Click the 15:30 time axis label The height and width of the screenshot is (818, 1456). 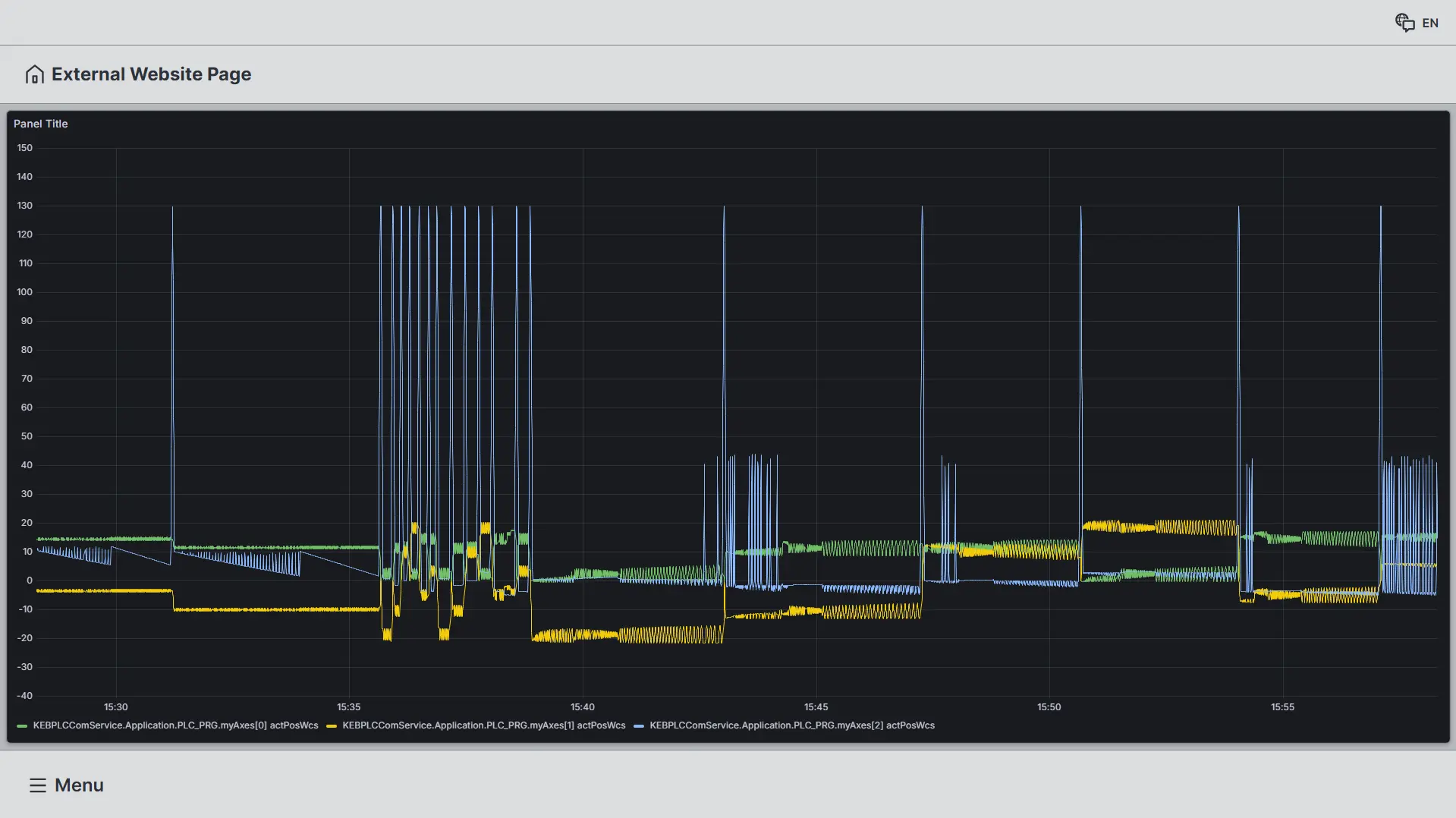click(116, 707)
